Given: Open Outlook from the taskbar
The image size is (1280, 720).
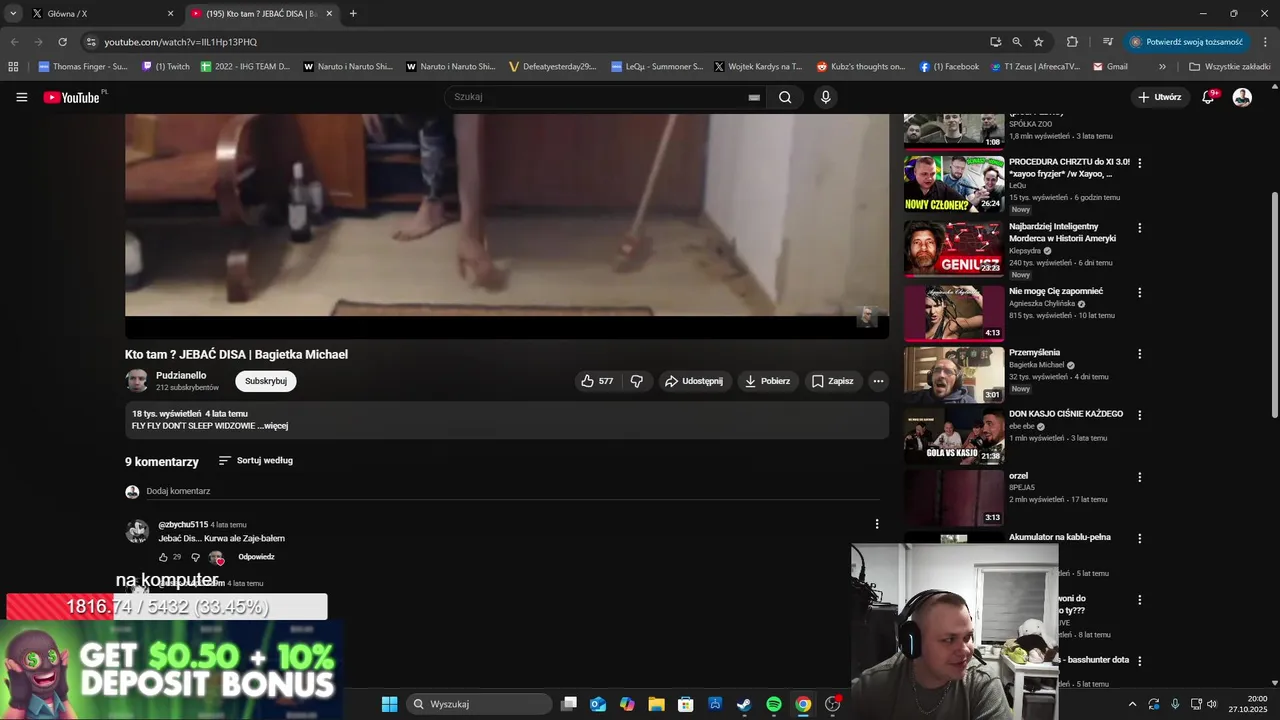Looking at the screenshot, I should click(598, 704).
